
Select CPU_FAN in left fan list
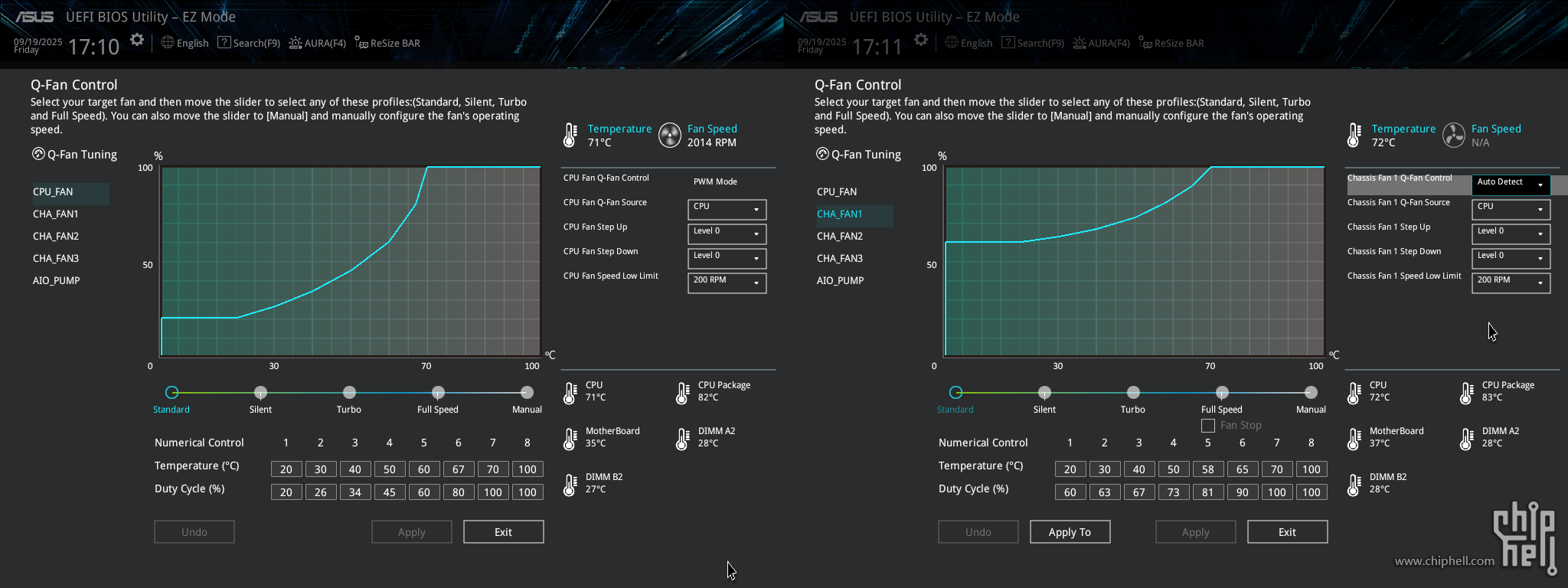[69, 192]
